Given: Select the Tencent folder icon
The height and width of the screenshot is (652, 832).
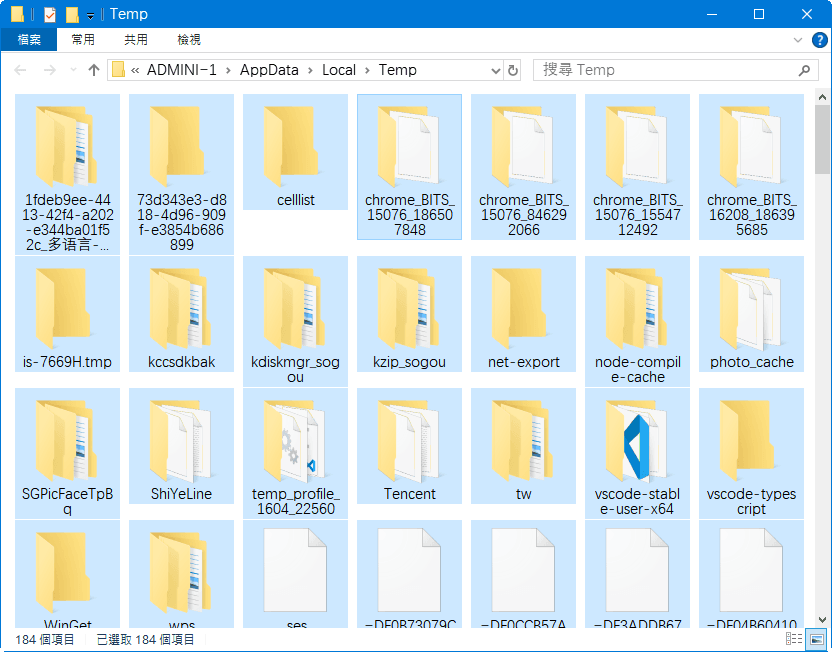Looking at the screenshot, I should pos(409,440).
